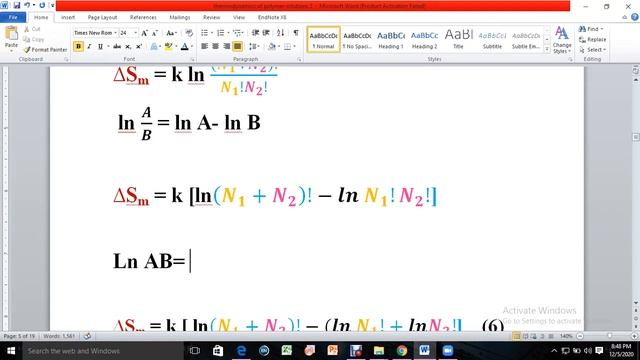Image resolution: width=640 pixels, height=360 pixels.
Task: Click the zoom out minus button in status bar
Action: (580, 336)
